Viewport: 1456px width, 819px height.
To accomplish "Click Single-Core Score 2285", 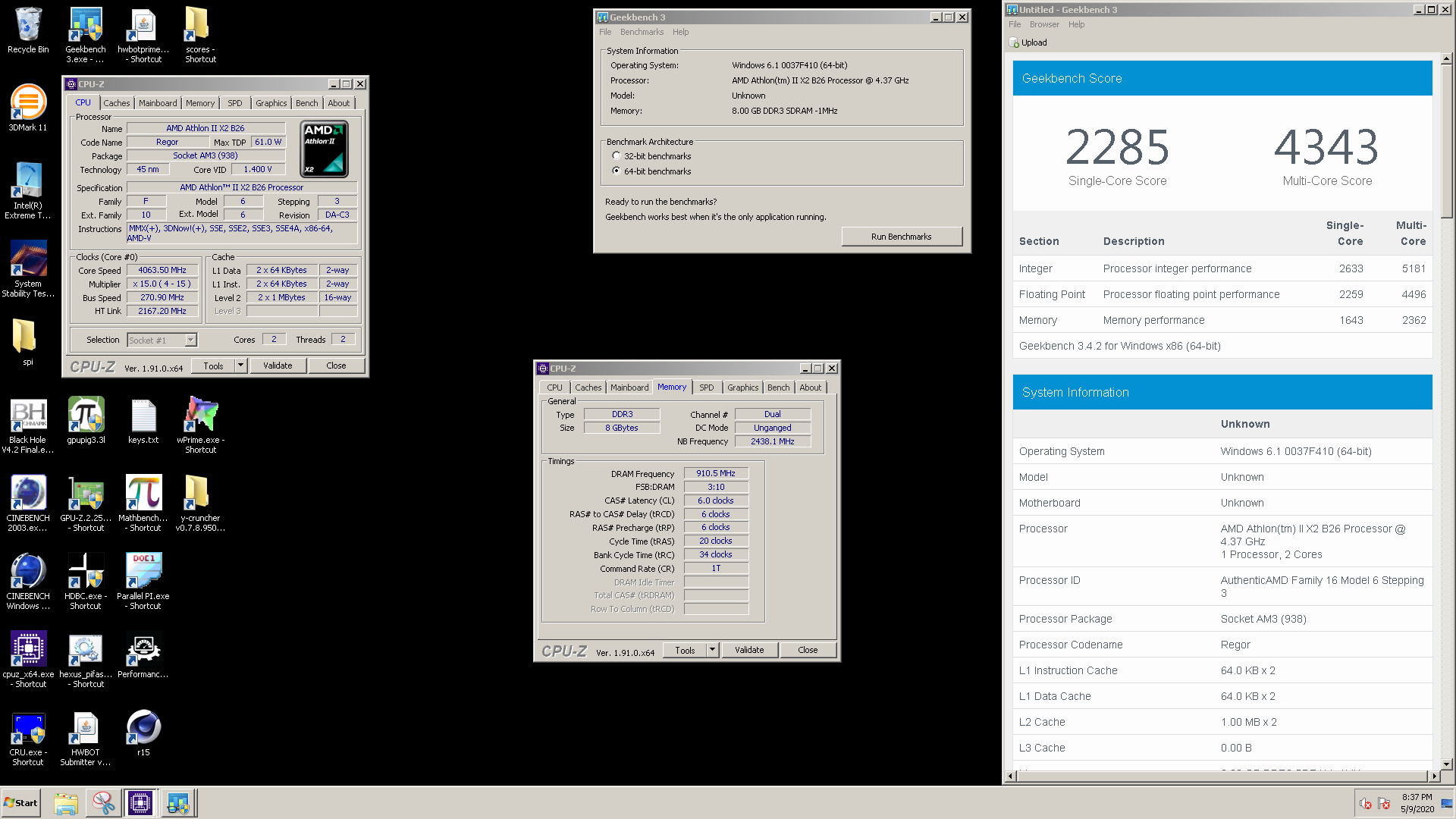I will (x=1117, y=147).
